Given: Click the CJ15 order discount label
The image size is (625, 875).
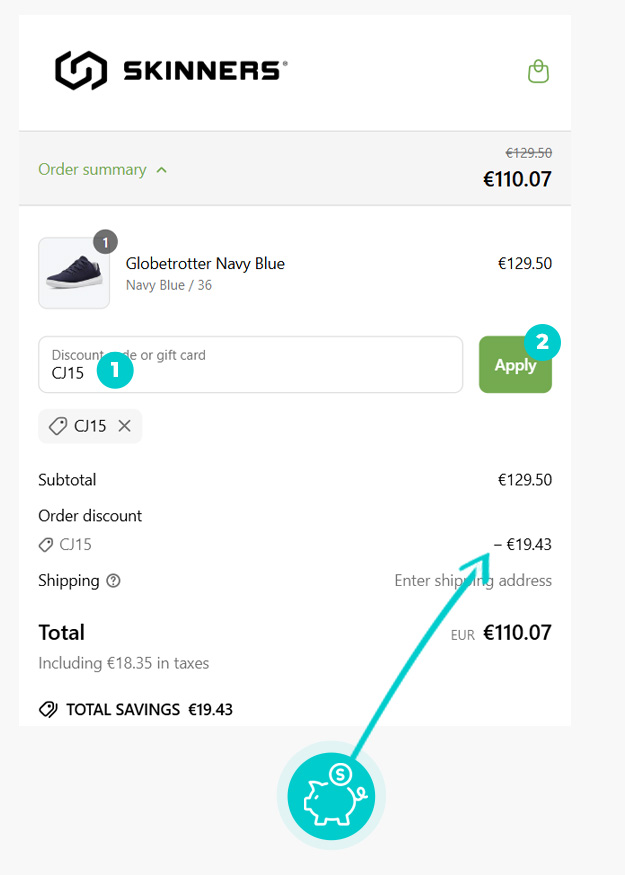Looking at the screenshot, I should point(75,545).
